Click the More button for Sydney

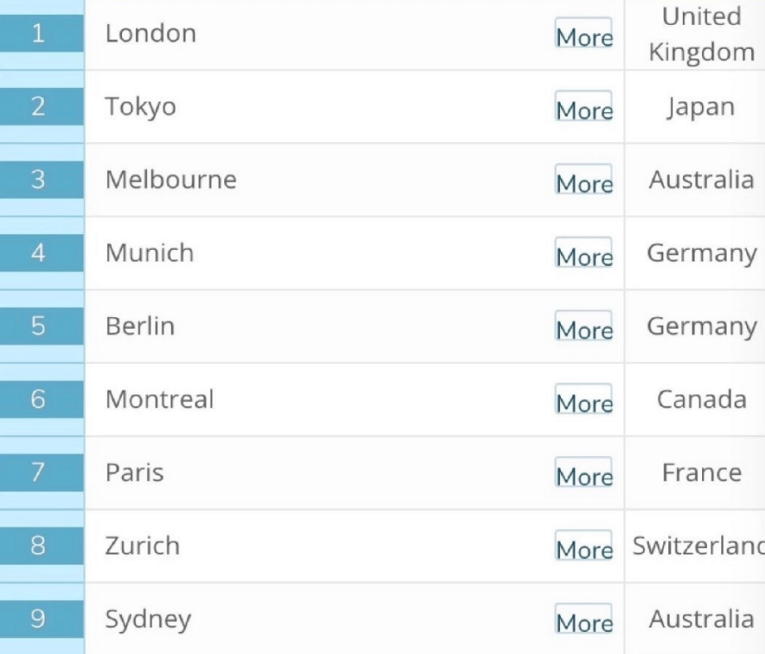pyautogui.click(x=584, y=621)
